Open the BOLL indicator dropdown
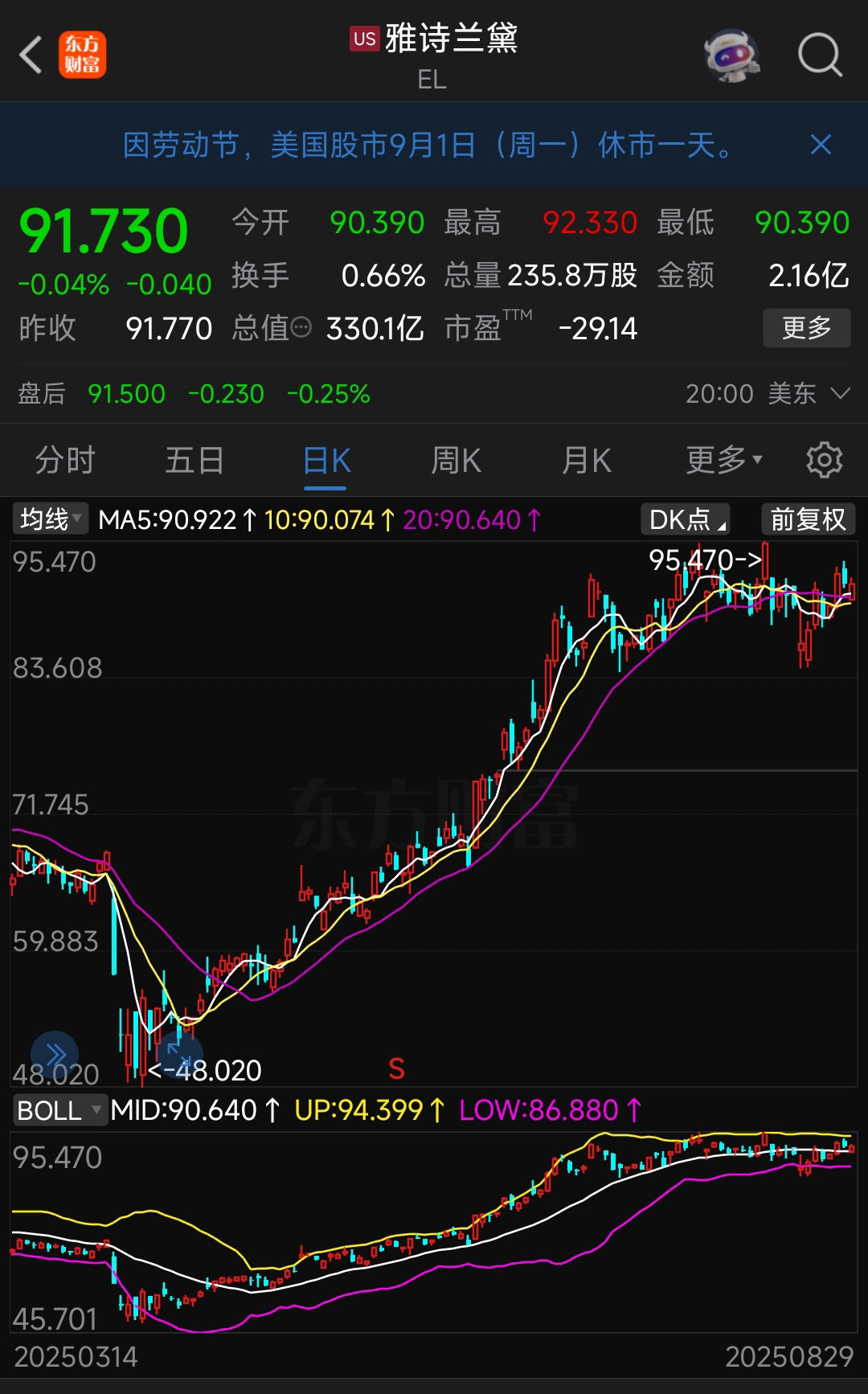 point(59,1110)
